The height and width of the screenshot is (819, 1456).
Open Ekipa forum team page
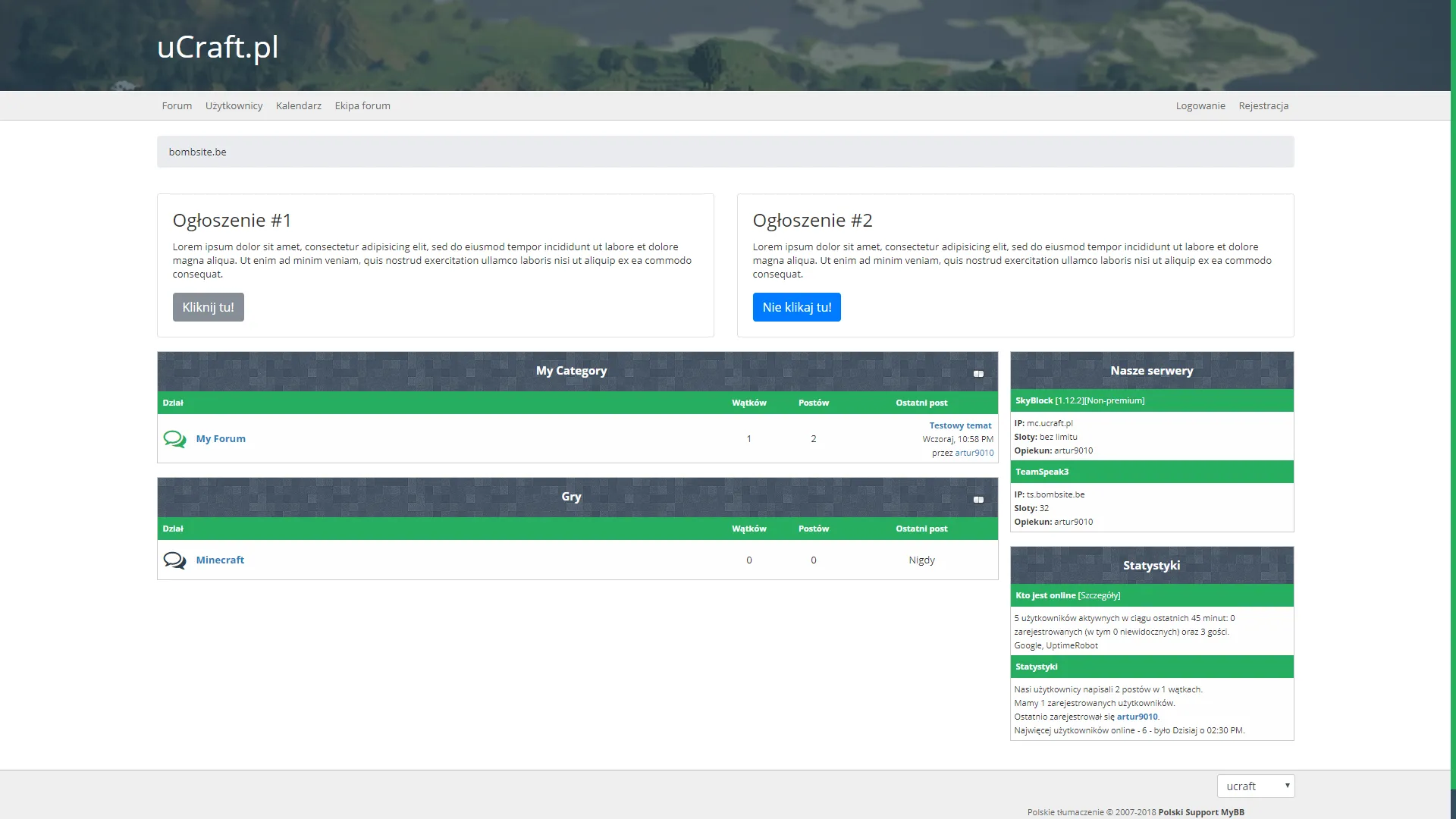[x=362, y=106]
